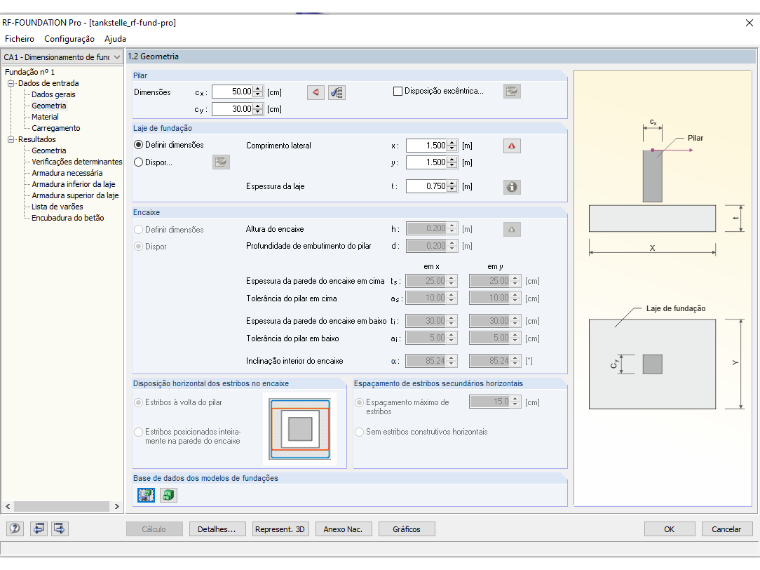Select the Definir dimensões radio under Encaixe

click(x=139, y=230)
